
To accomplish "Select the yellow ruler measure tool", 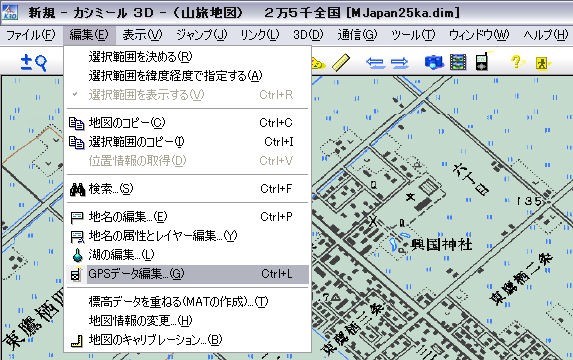I will [341, 62].
